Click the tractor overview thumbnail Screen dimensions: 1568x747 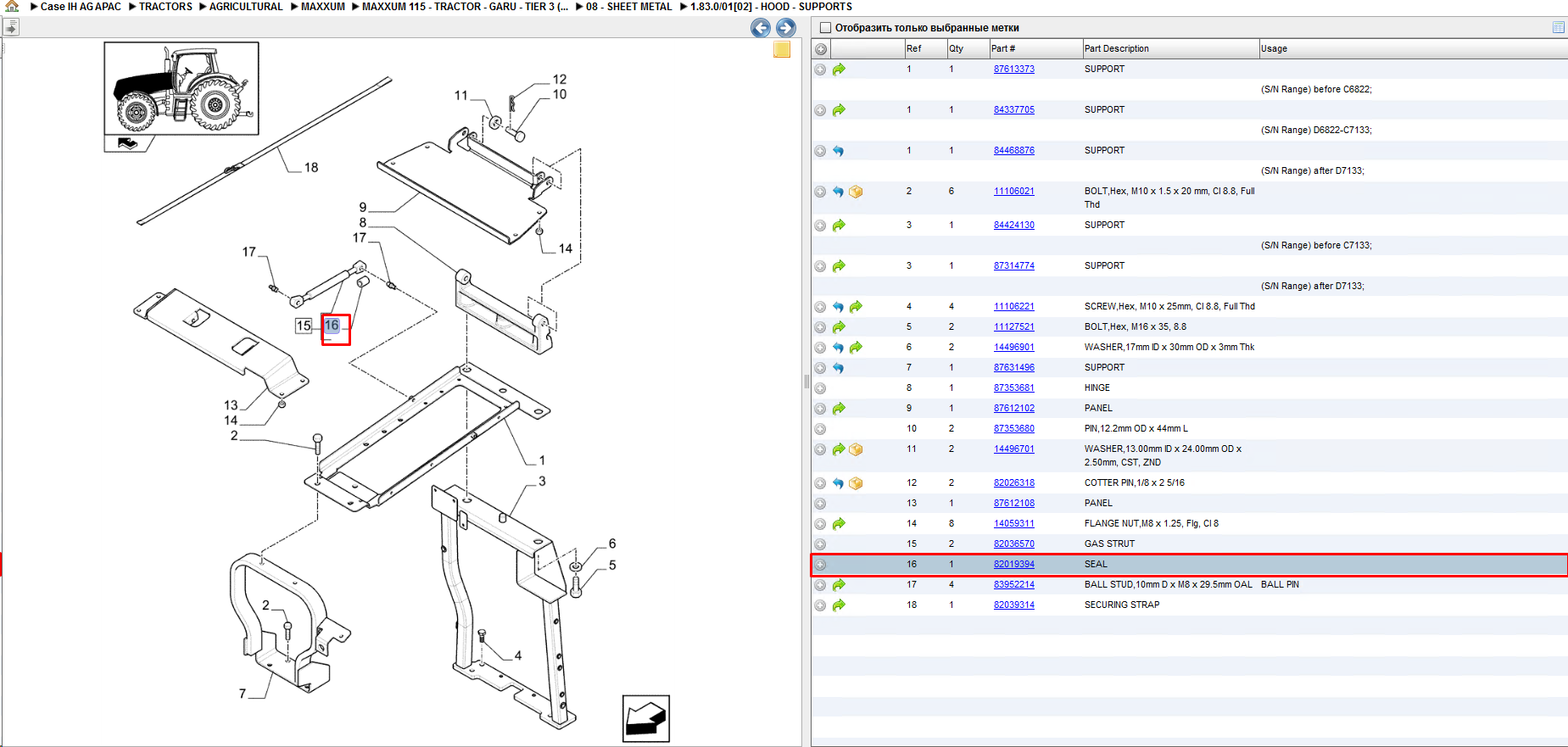181,88
